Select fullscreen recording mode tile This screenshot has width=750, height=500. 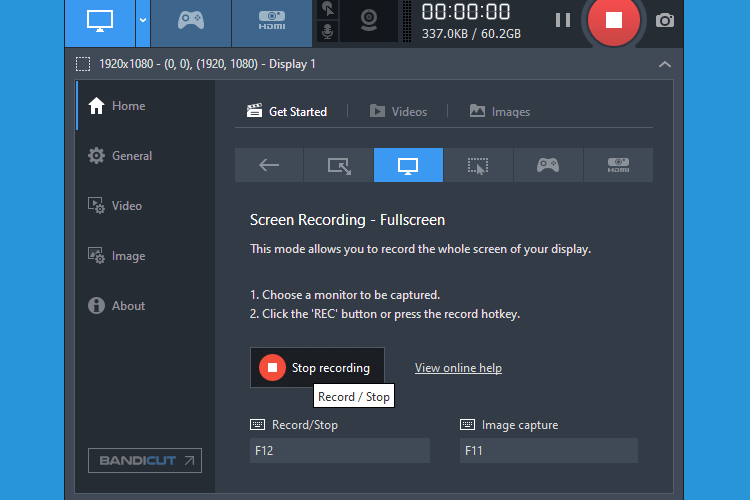[408, 165]
